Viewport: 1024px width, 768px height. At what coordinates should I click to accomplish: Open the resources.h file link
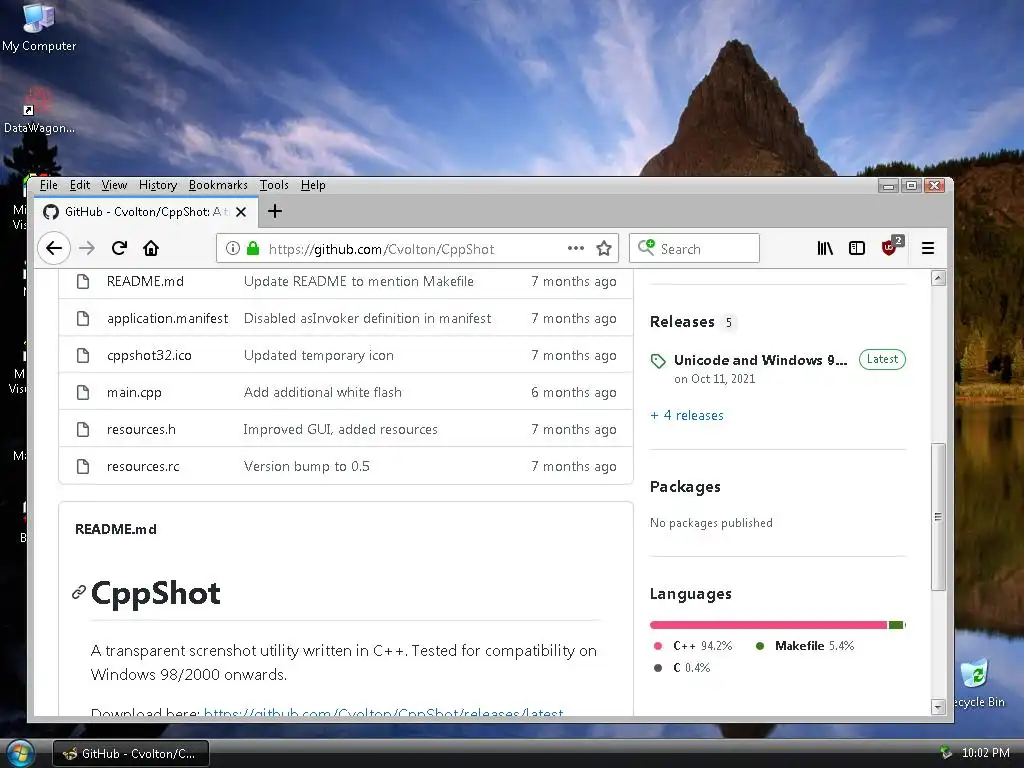click(x=141, y=430)
